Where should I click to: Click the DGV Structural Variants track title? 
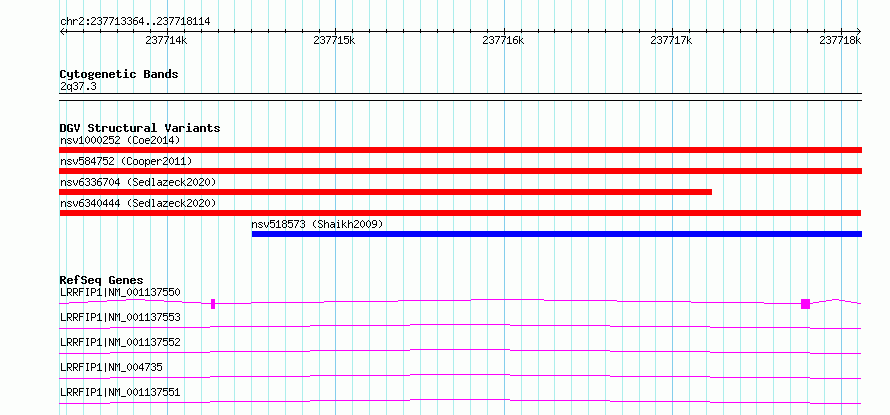pos(140,128)
